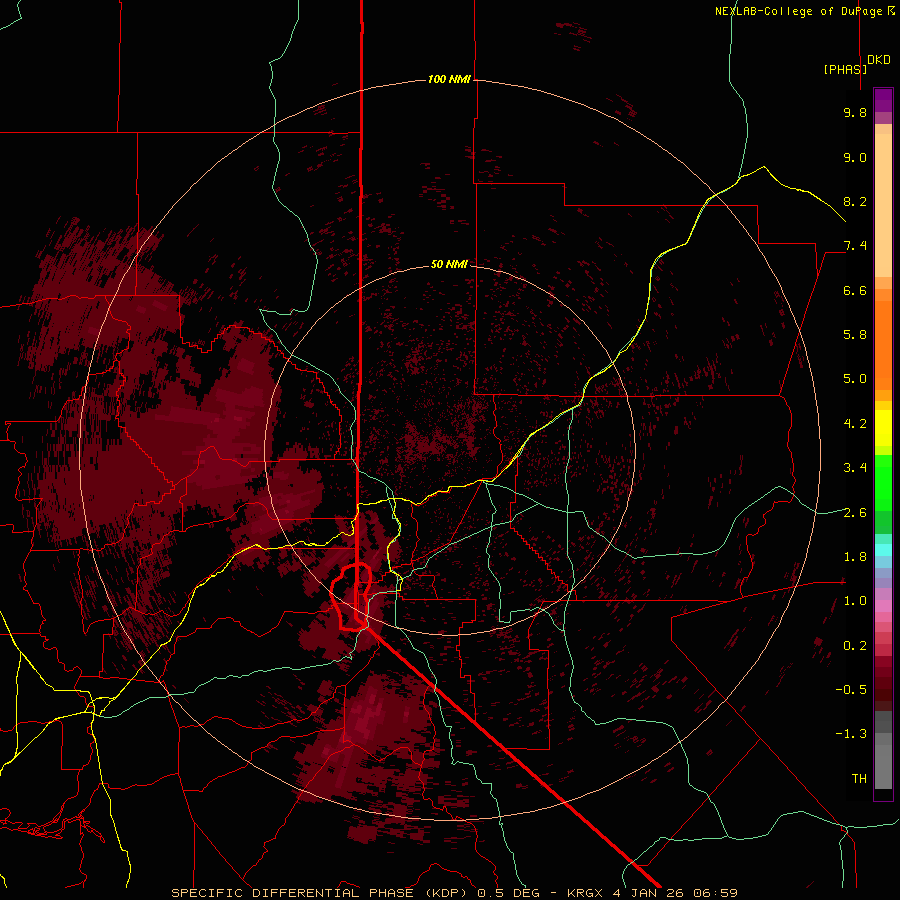This screenshot has width=900, height=900.
Task: Pick the cyan segment of the color bar
Action: (883, 549)
